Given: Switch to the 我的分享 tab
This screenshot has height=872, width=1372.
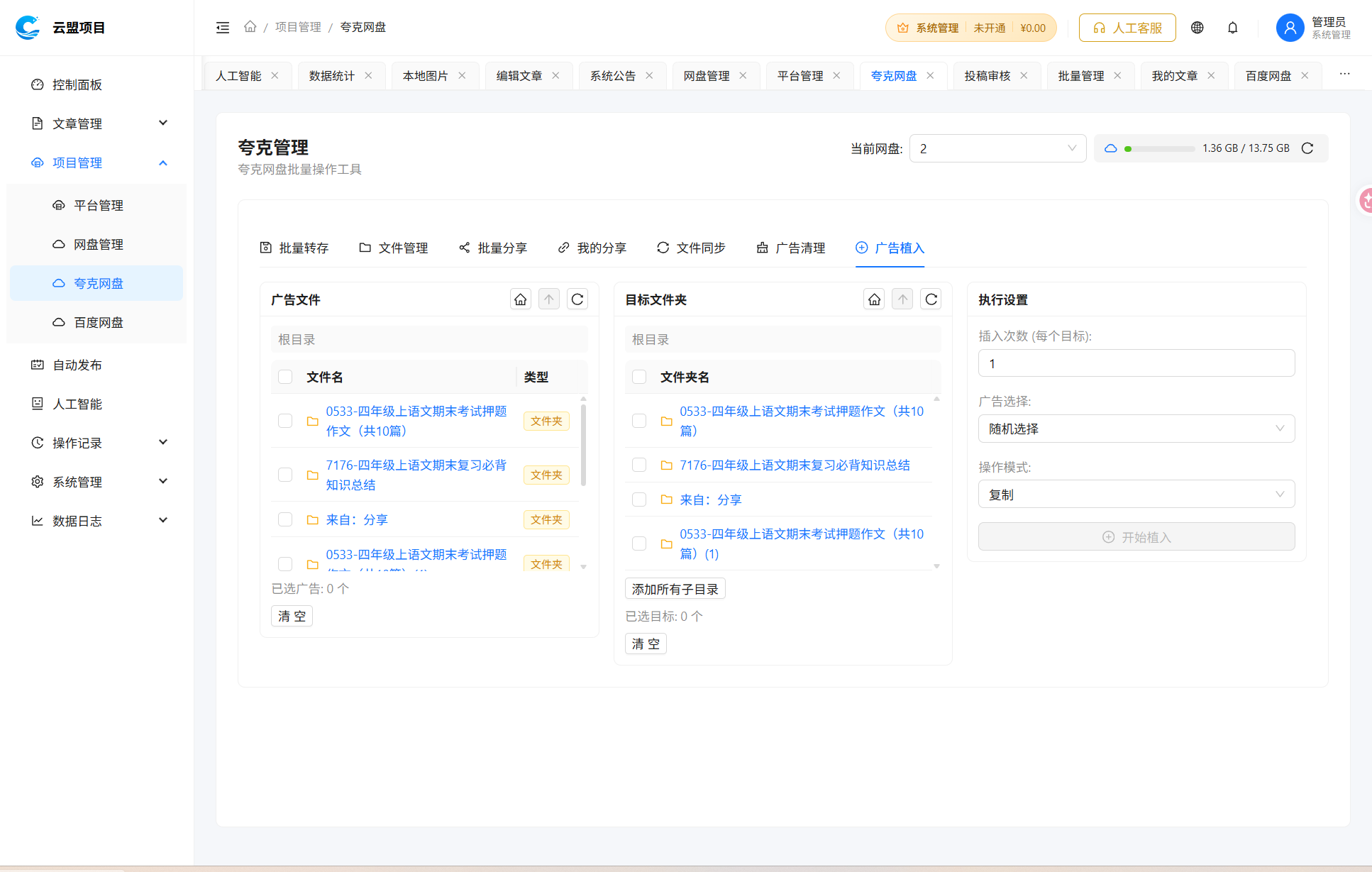Looking at the screenshot, I should (x=592, y=248).
